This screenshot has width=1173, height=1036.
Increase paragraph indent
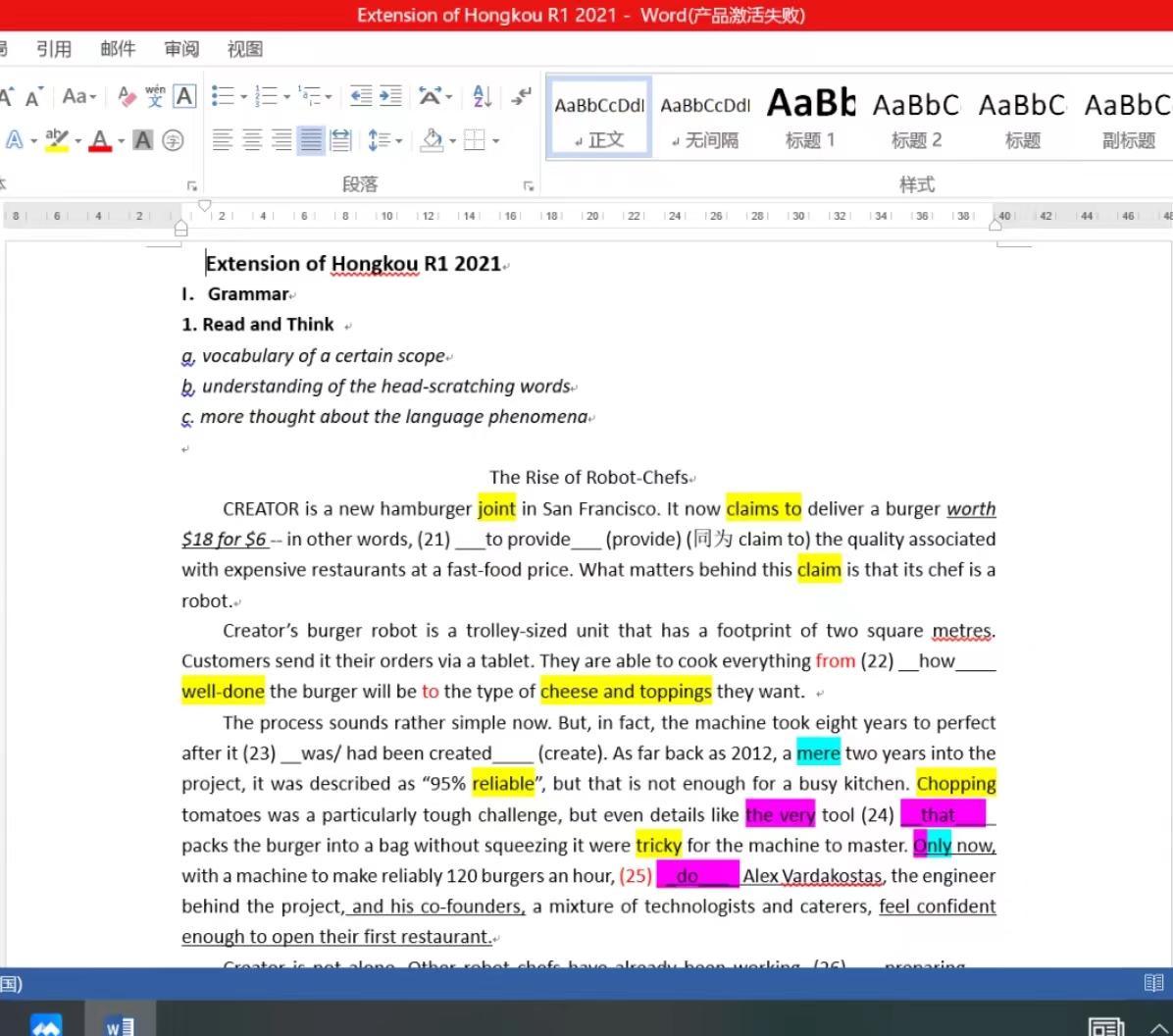(390, 96)
